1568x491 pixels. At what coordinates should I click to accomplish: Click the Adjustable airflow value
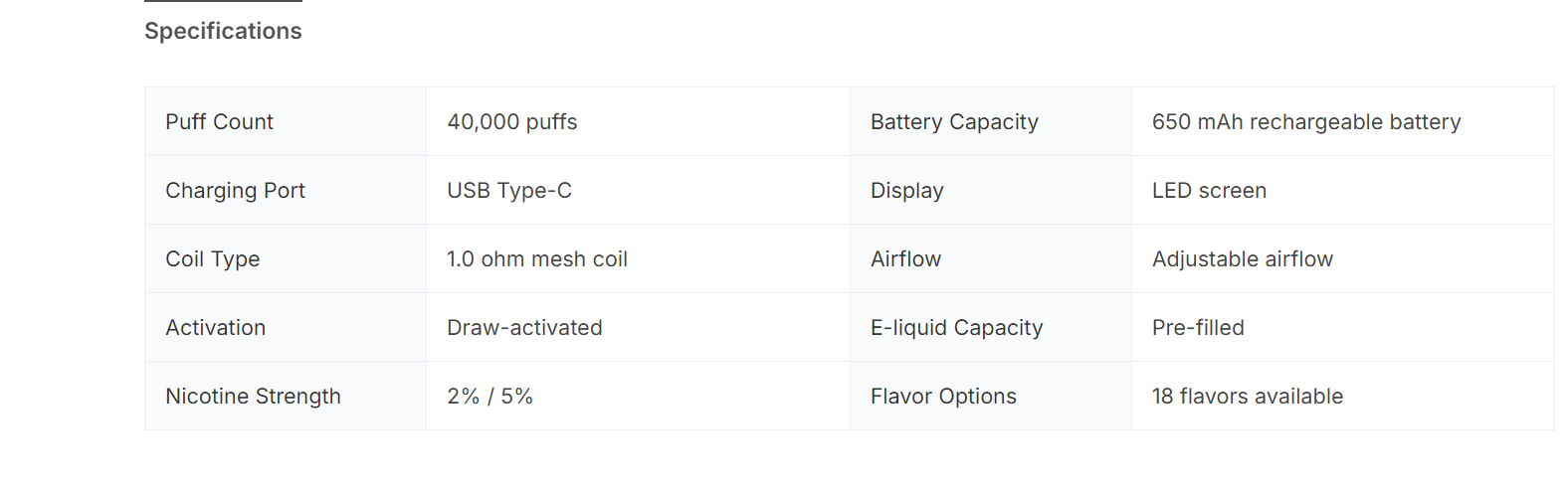click(x=1242, y=259)
